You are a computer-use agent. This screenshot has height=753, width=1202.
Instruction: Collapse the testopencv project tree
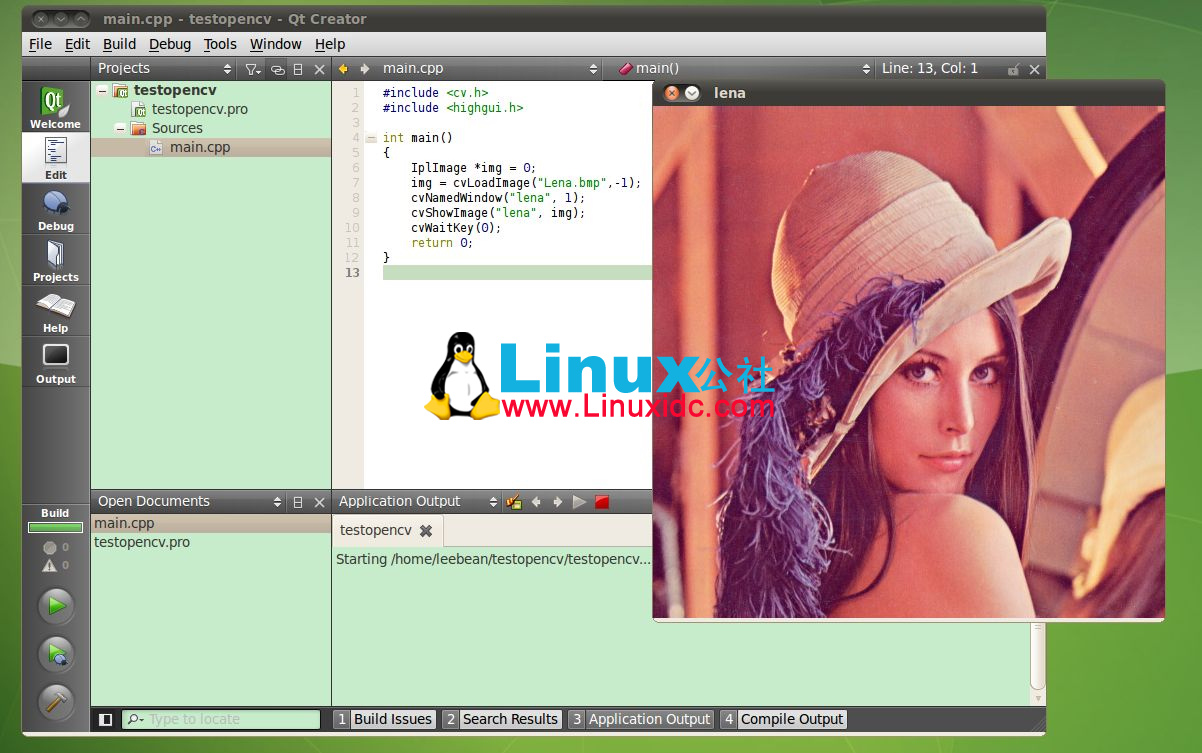101,89
